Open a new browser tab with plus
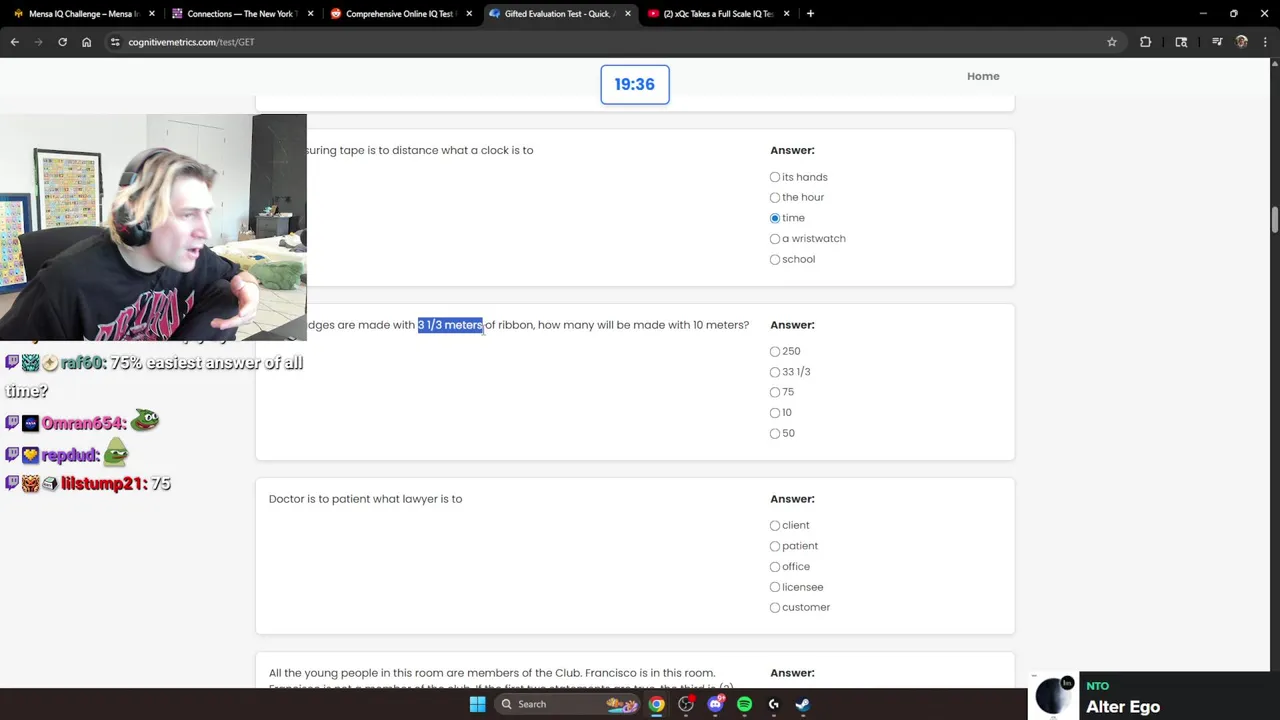This screenshot has height=720, width=1280. (810, 14)
